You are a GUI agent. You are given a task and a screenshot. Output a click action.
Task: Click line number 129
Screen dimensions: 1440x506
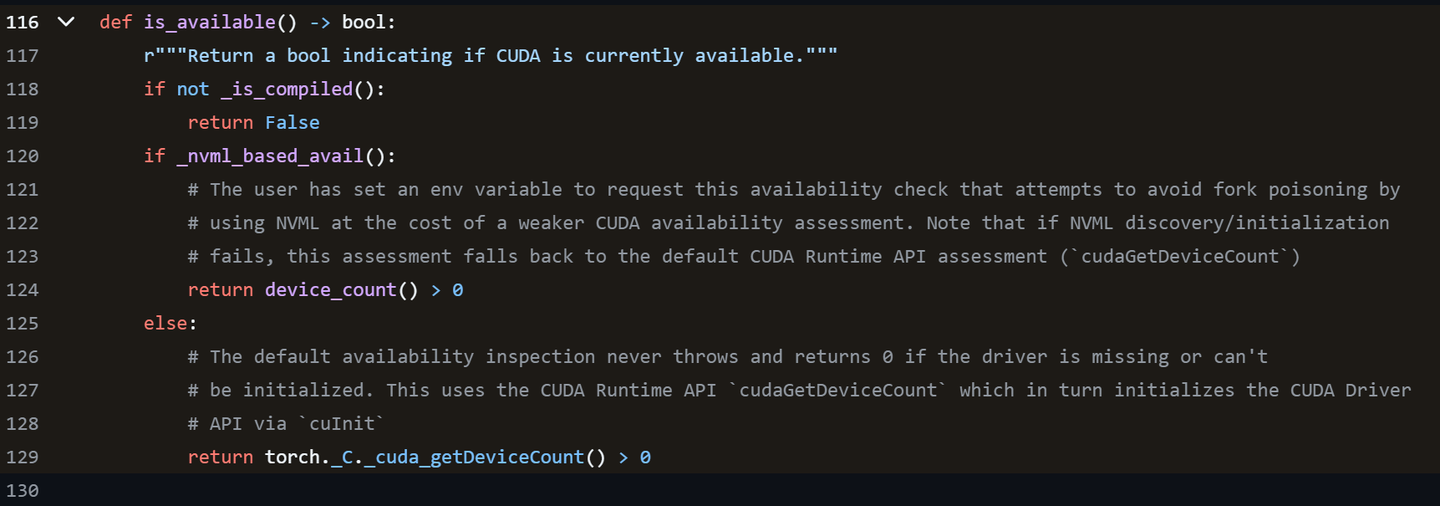[x=22, y=457]
